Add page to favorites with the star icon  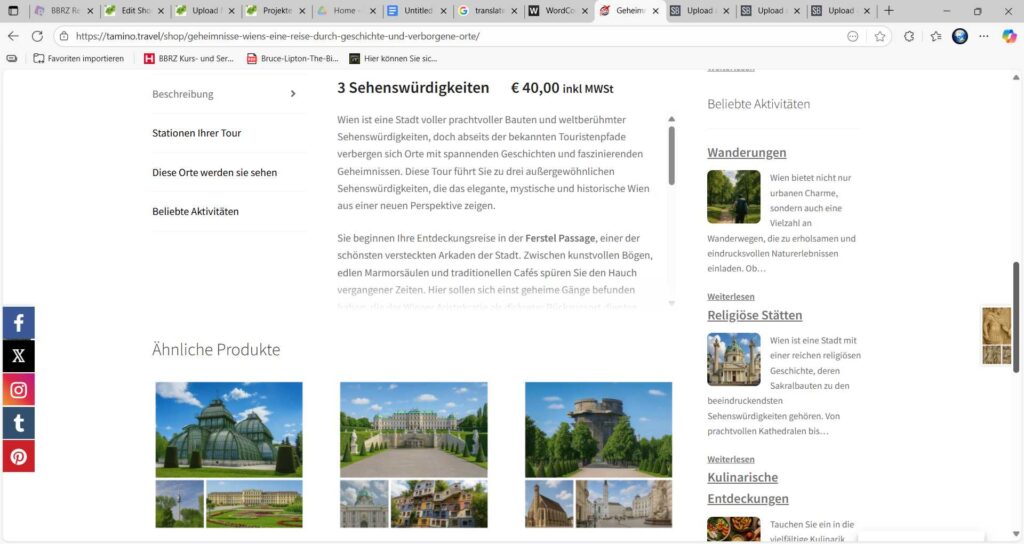tap(880, 36)
